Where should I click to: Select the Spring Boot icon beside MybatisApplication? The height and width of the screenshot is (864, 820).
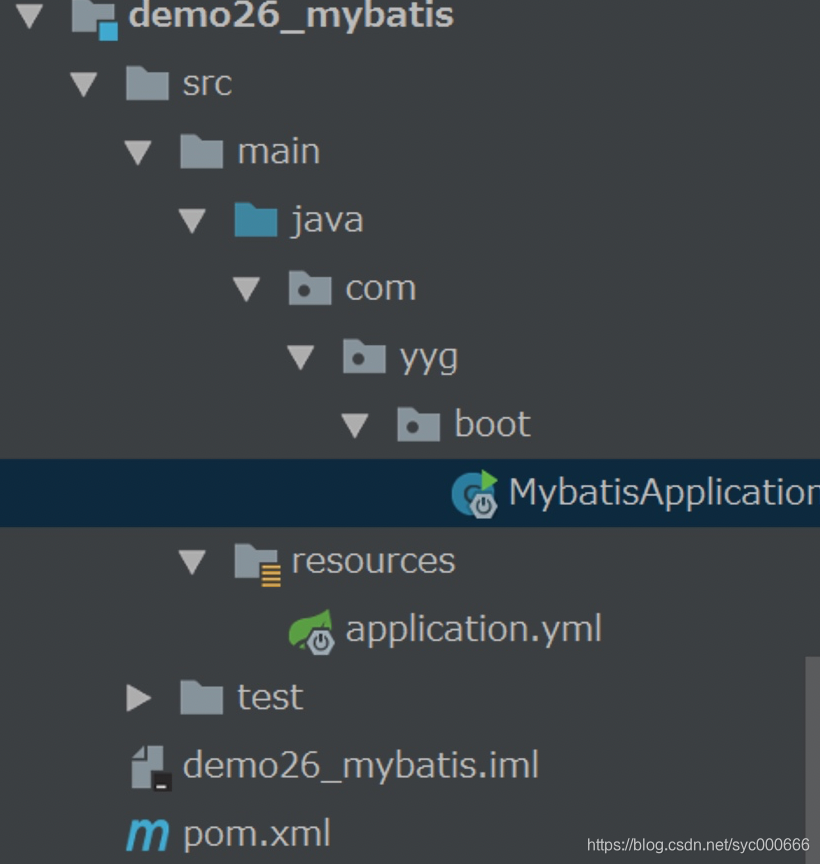point(474,492)
